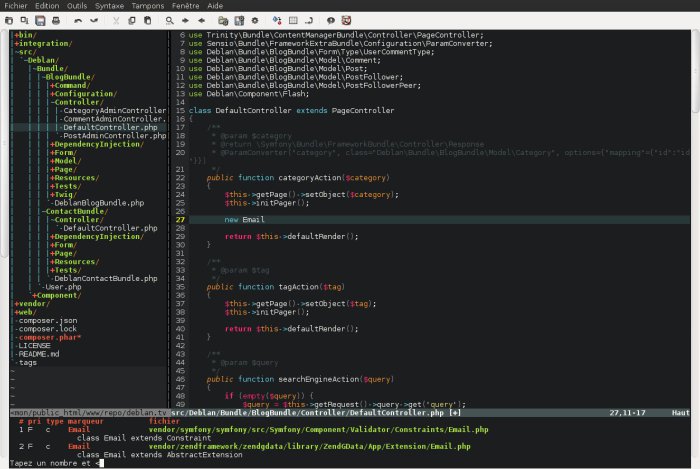Open the Tampons menu
700x469 pixels.
[148, 6]
